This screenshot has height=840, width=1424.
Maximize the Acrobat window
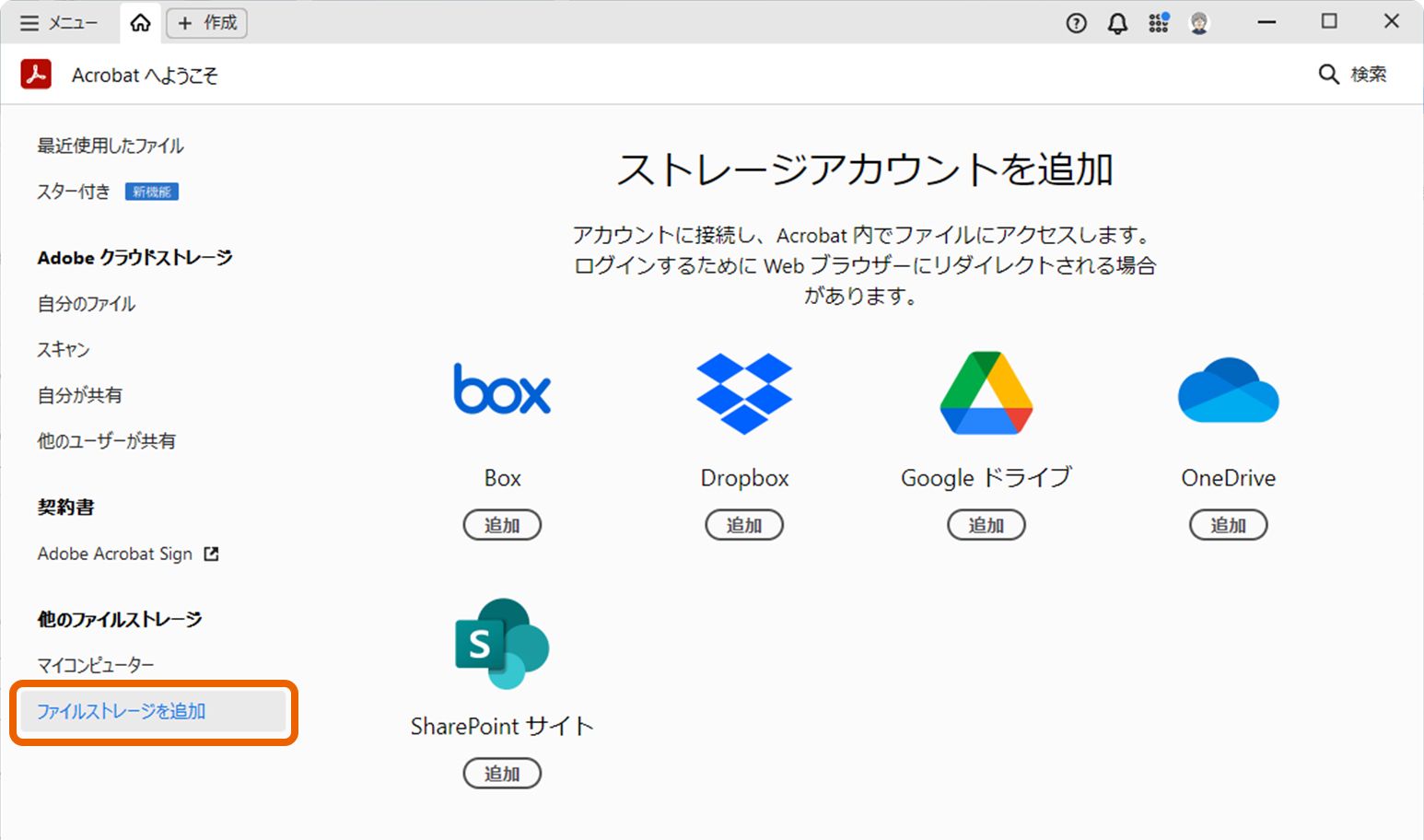tap(1329, 22)
